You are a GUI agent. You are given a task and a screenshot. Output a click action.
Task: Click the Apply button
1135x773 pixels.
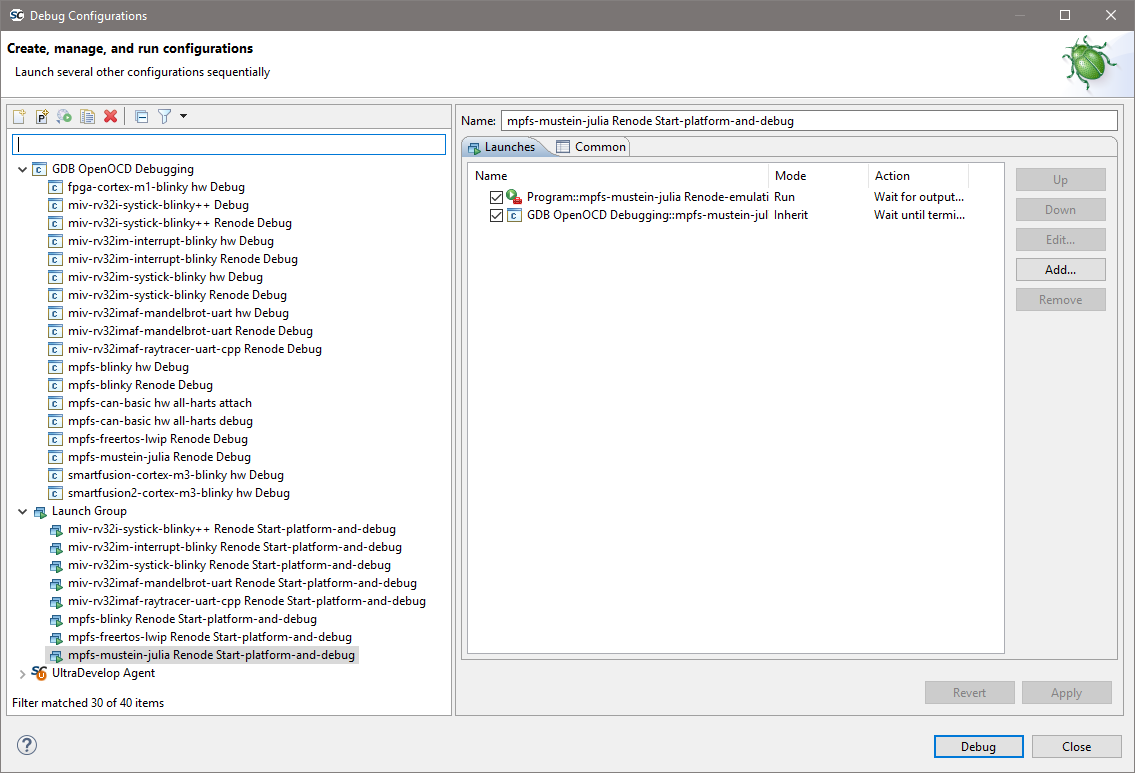point(1066,693)
